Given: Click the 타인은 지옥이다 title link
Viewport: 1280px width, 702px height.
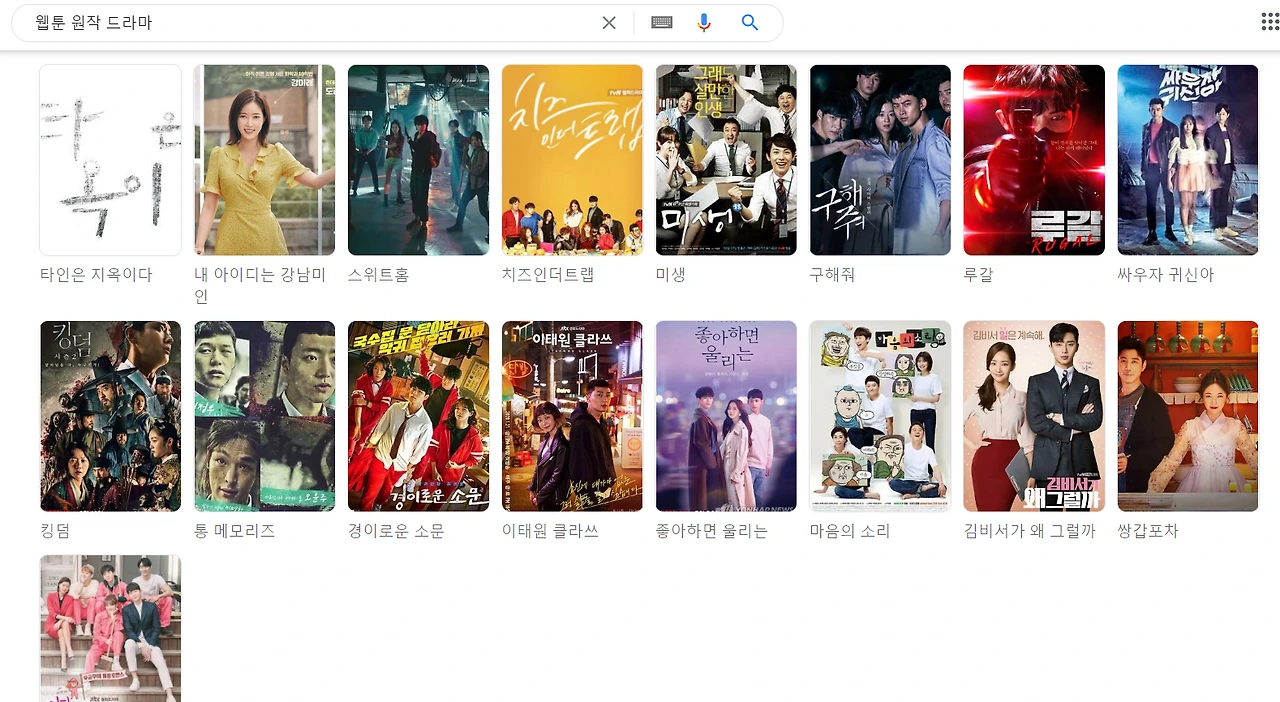Looking at the screenshot, I should tap(96, 275).
